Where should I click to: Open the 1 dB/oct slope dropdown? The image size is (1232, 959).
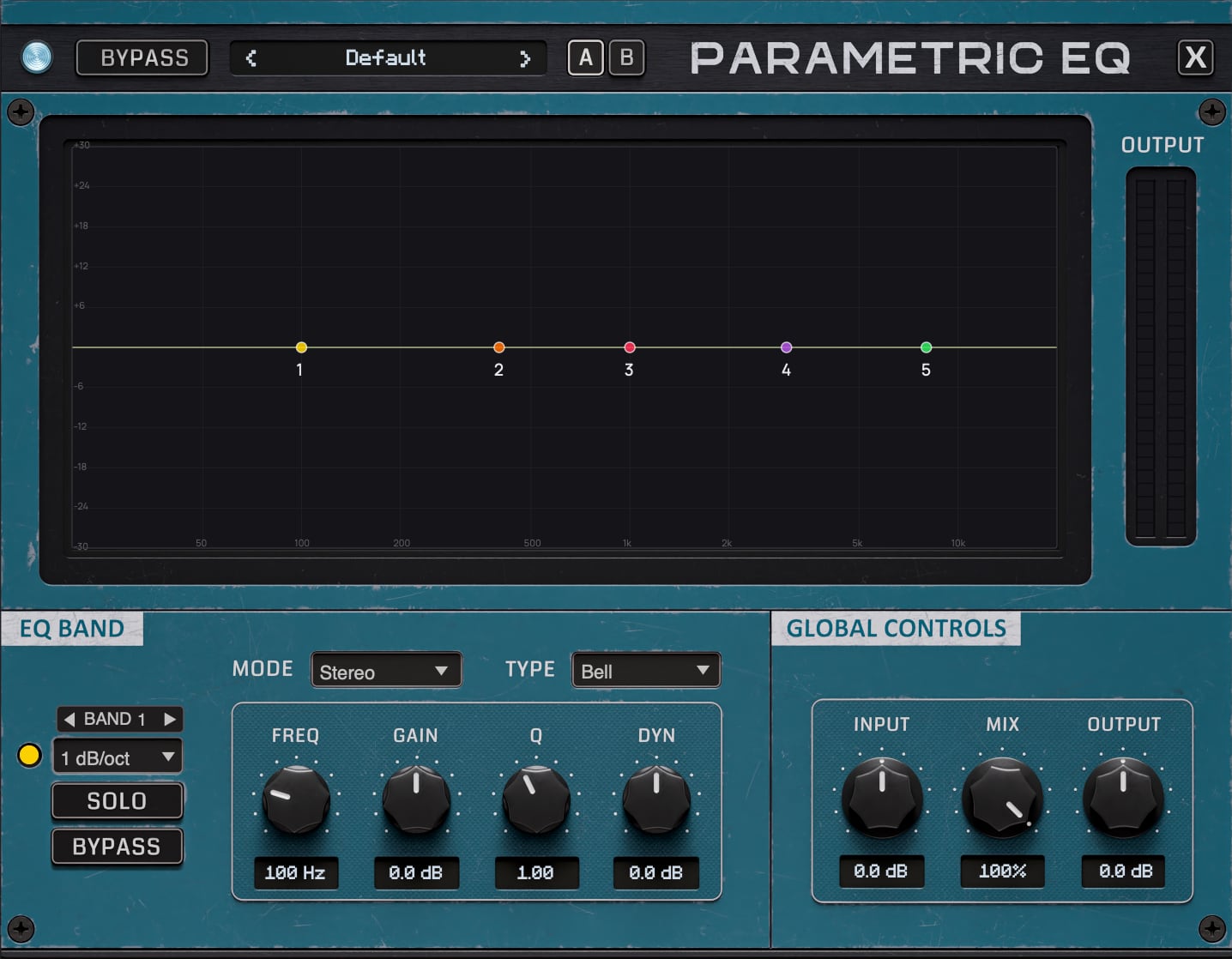(x=118, y=757)
